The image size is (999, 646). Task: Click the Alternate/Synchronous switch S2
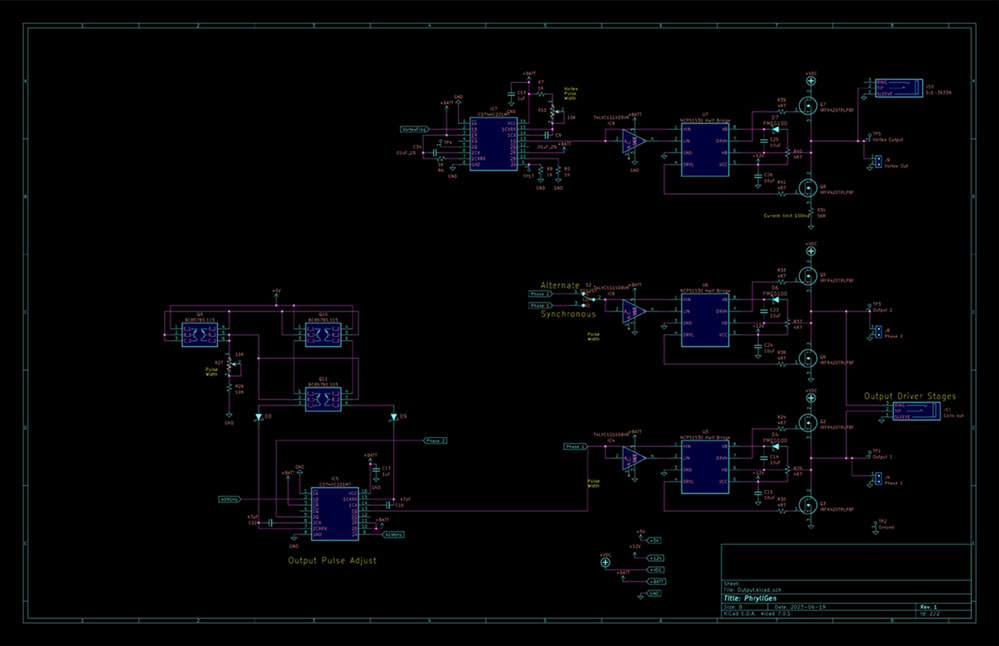(588, 296)
